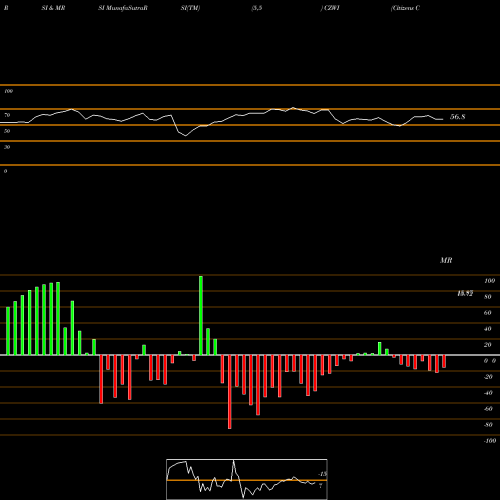The image size is (500, 500).
Task: Click the MR axis label '-60'
Action: pyautogui.click(x=488, y=409)
